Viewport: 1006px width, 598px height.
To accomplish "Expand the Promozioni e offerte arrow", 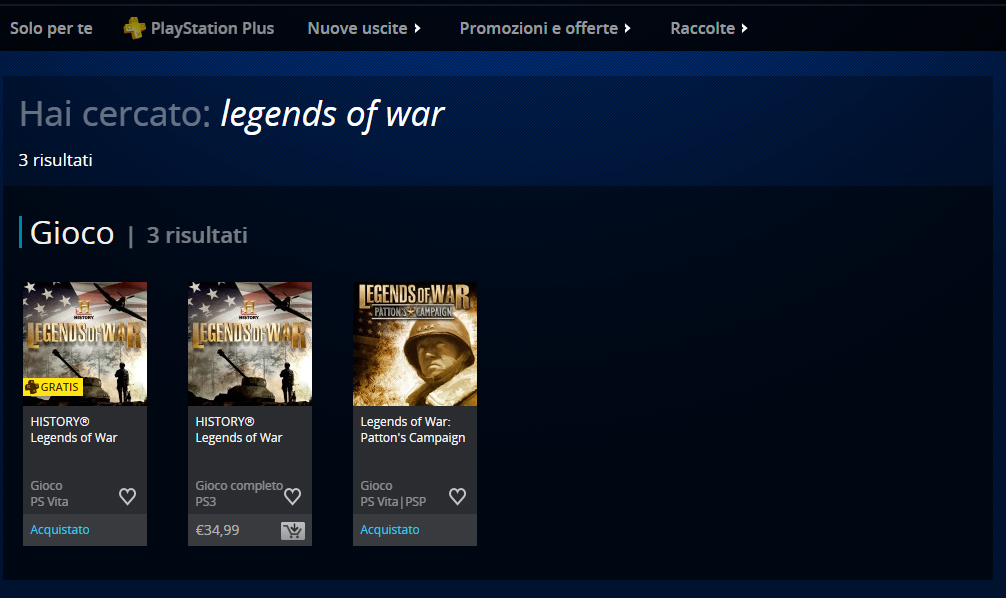I will click(x=627, y=28).
